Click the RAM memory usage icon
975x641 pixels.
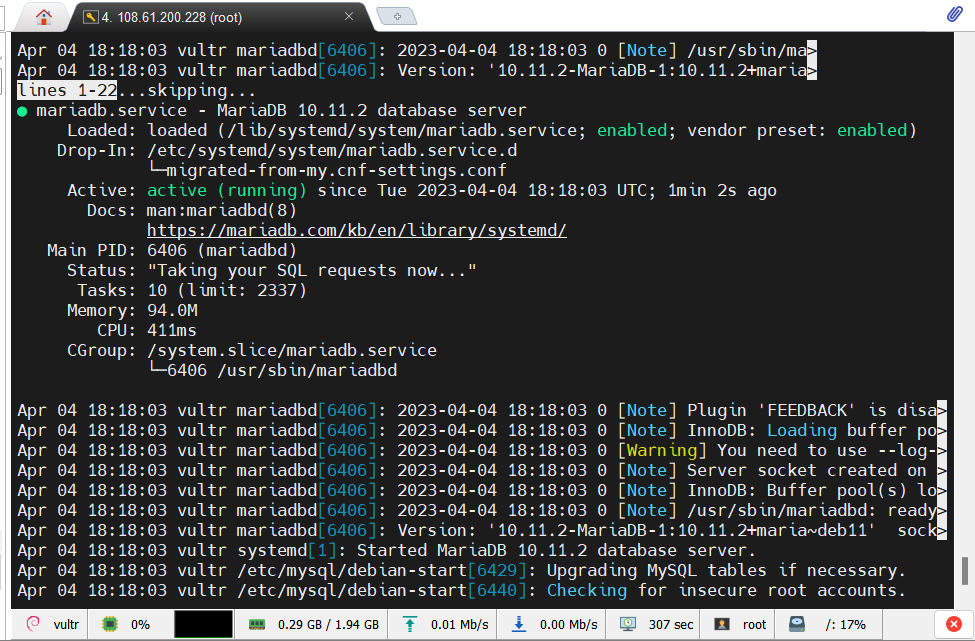pyautogui.click(x=257, y=624)
